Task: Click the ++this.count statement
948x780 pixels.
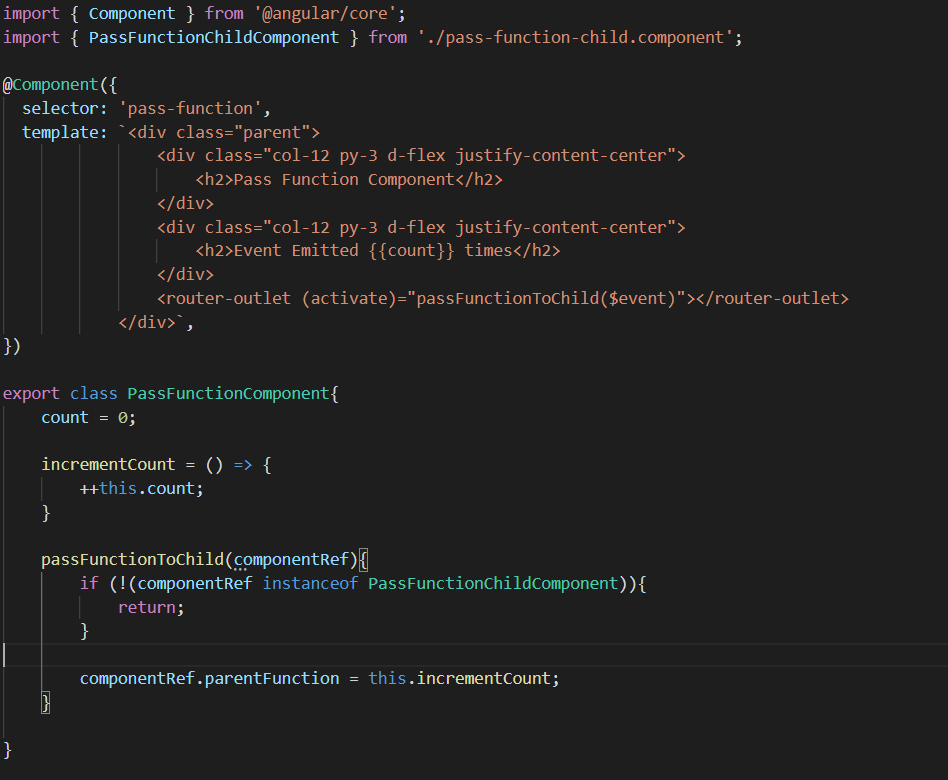Action: [139, 488]
